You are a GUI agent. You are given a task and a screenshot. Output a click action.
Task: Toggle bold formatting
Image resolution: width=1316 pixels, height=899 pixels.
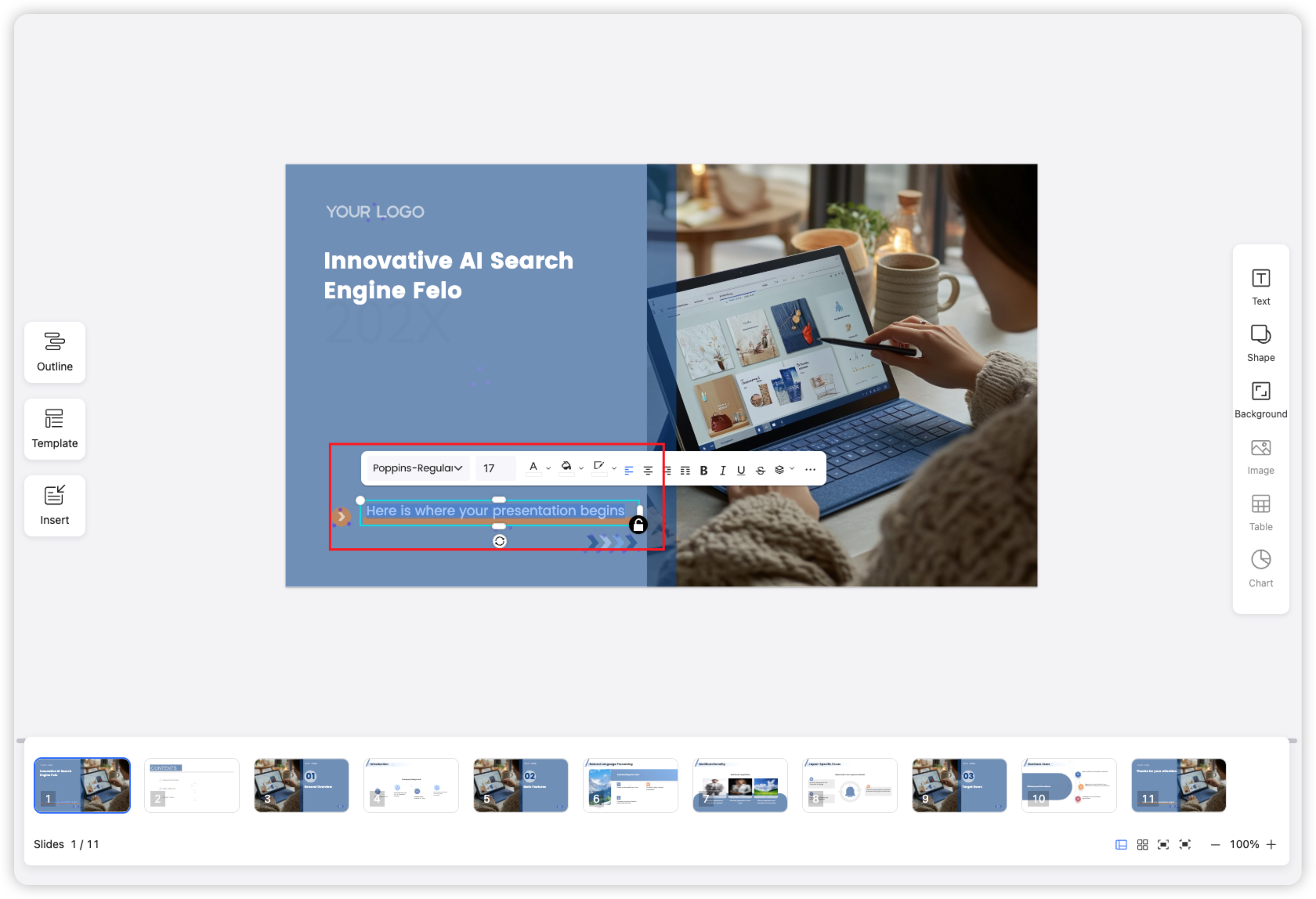point(704,470)
